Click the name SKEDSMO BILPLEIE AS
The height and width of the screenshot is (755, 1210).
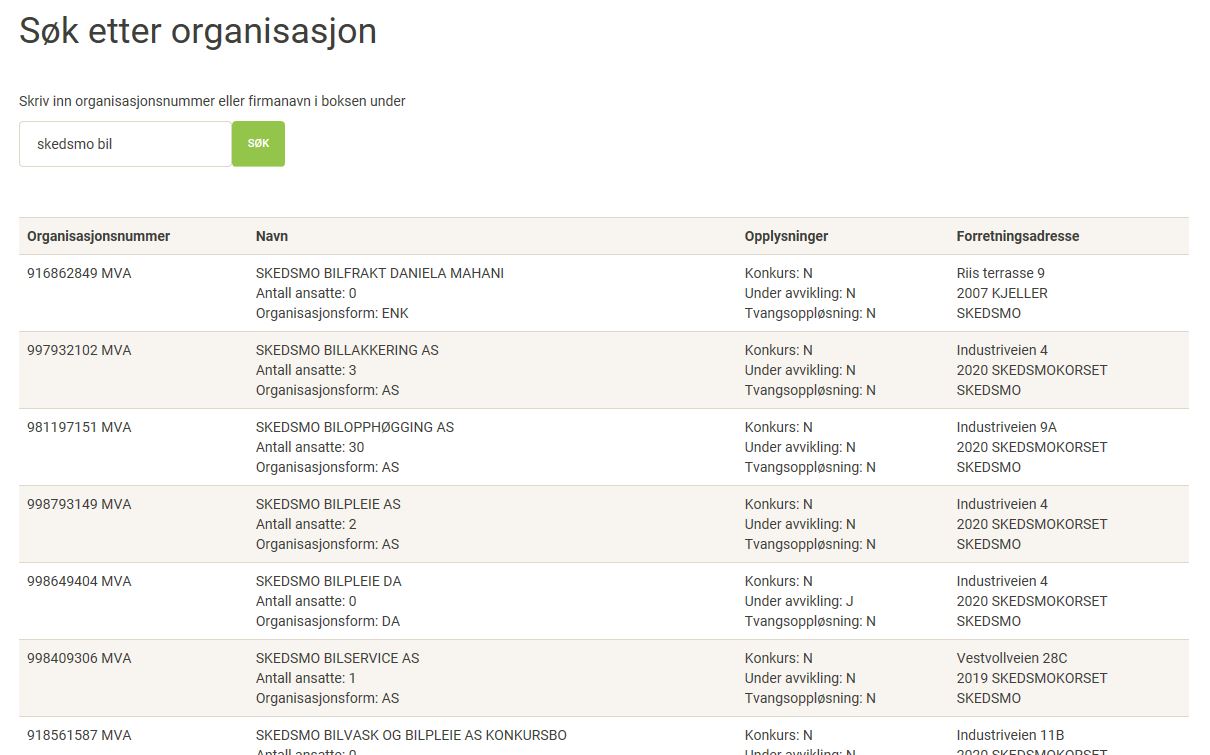328,504
